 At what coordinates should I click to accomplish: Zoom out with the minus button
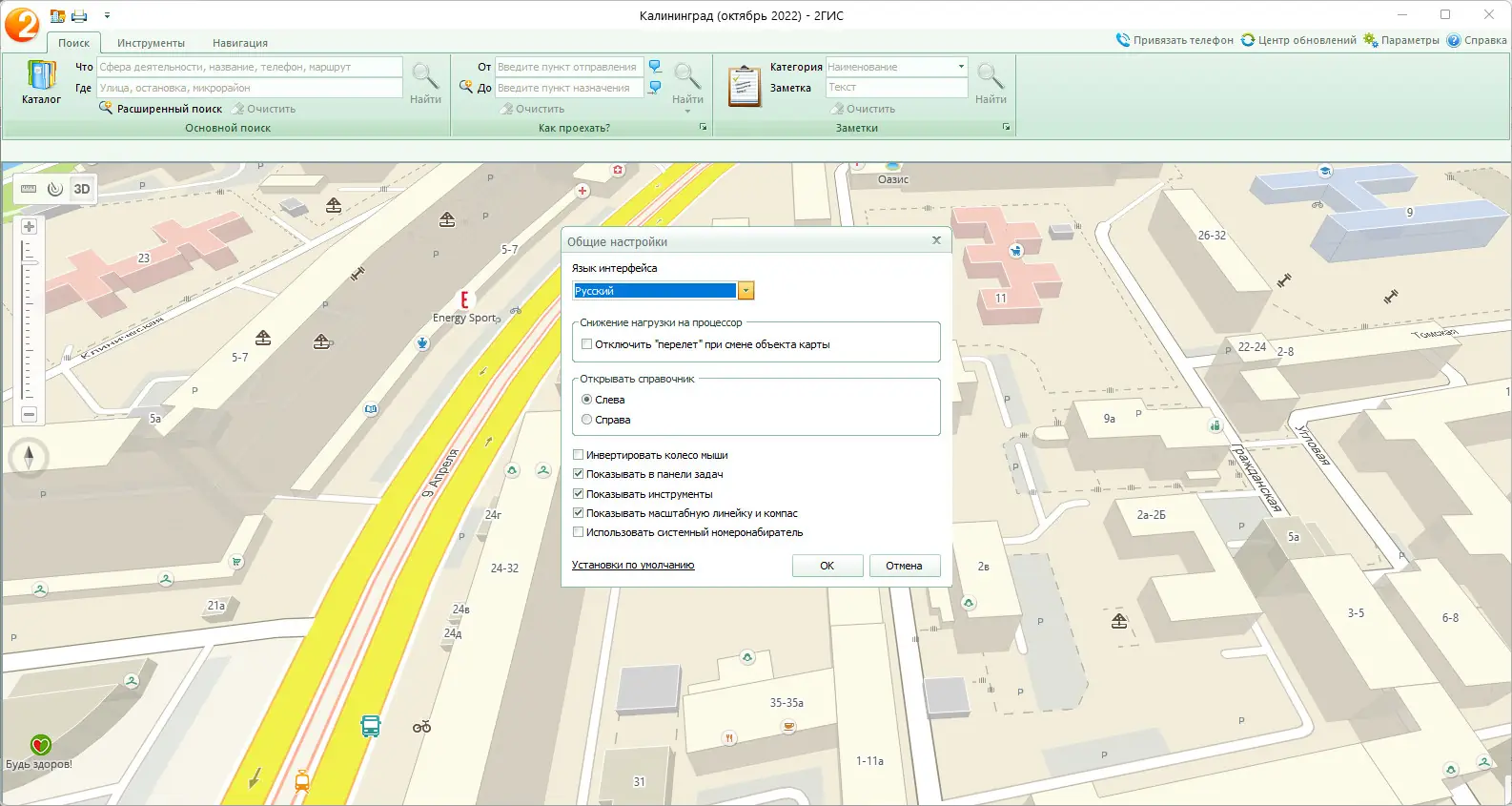pyautogui.click(x=29, y=414)
